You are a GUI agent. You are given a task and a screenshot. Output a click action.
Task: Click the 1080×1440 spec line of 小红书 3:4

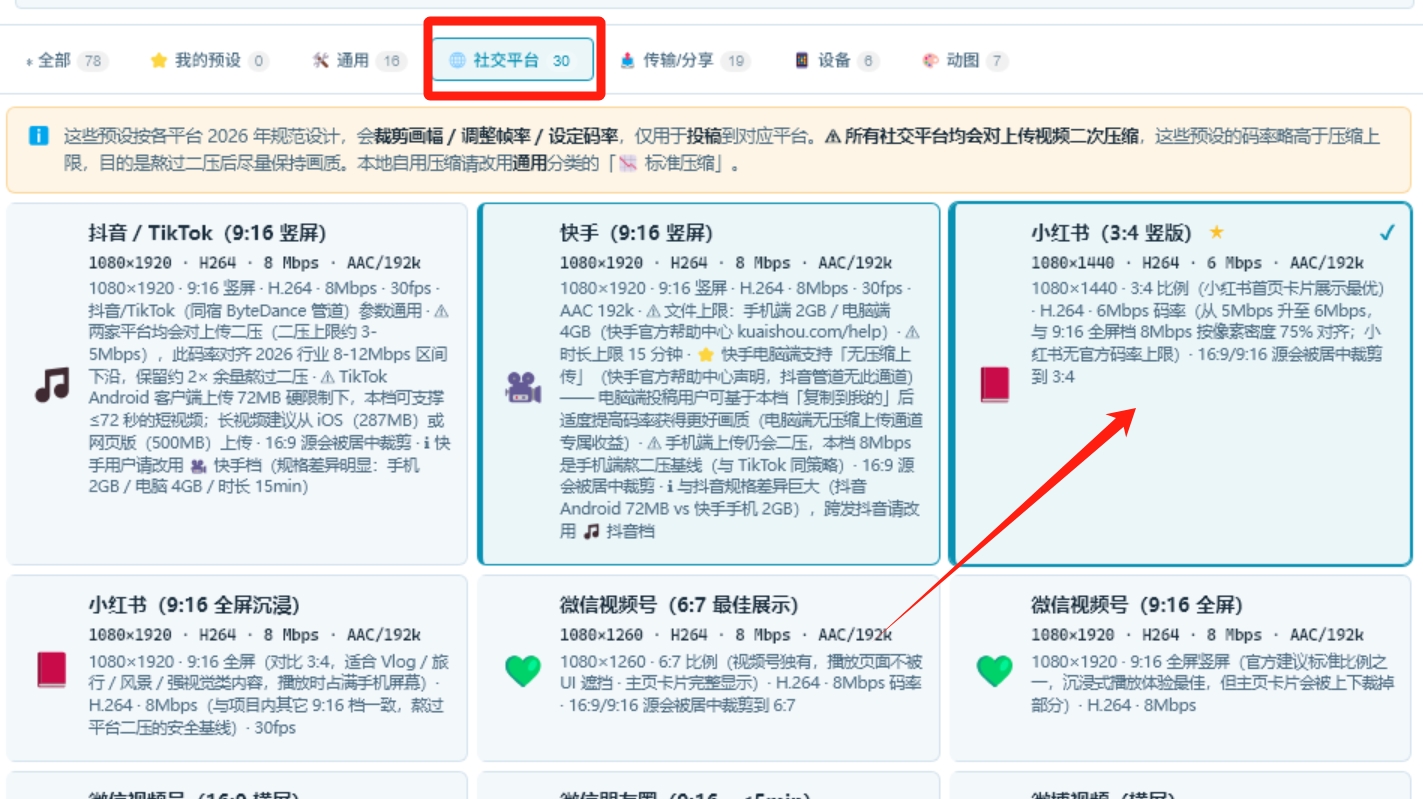(1197, 263)
